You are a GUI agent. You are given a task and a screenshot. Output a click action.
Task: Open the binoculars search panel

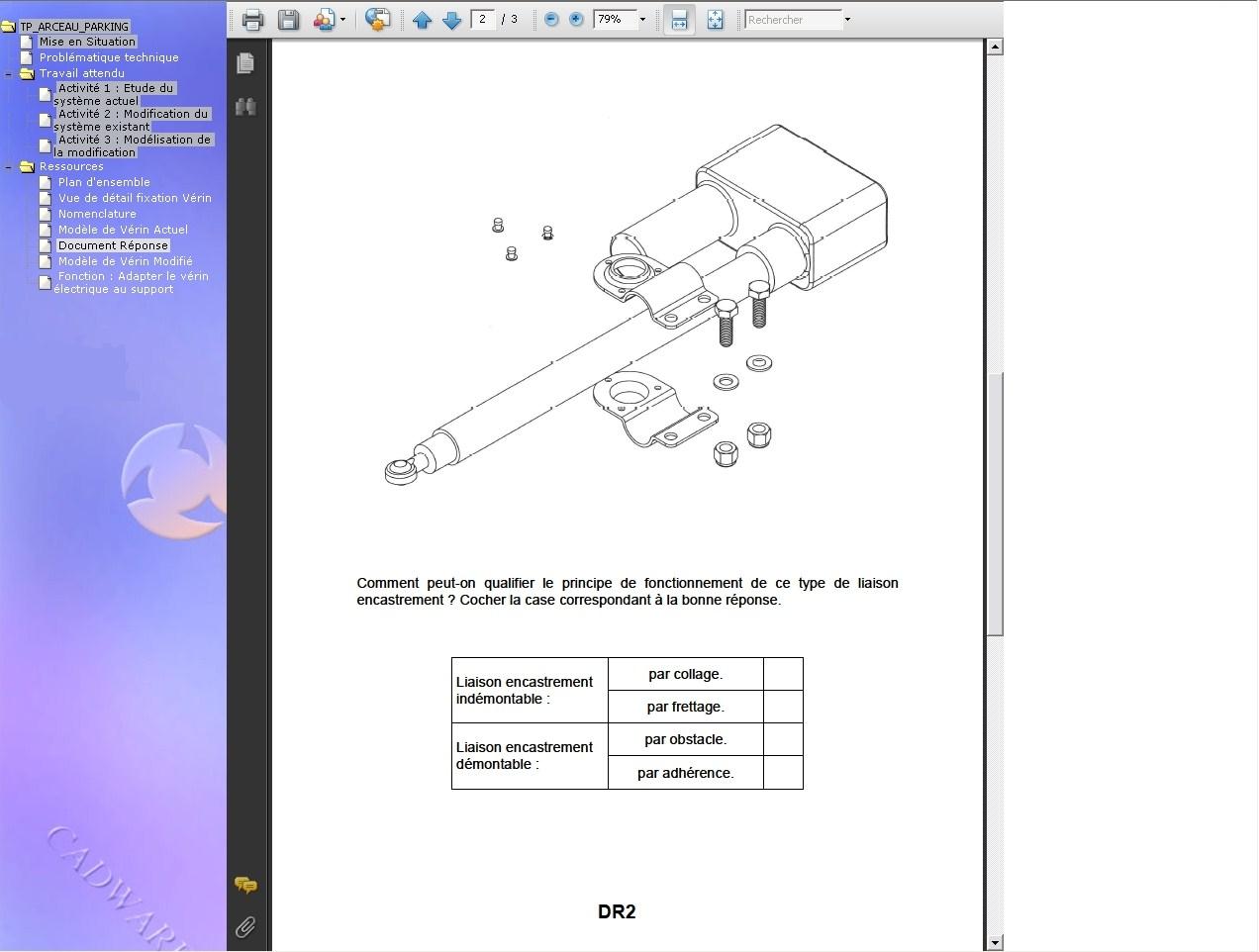point(245,106)
